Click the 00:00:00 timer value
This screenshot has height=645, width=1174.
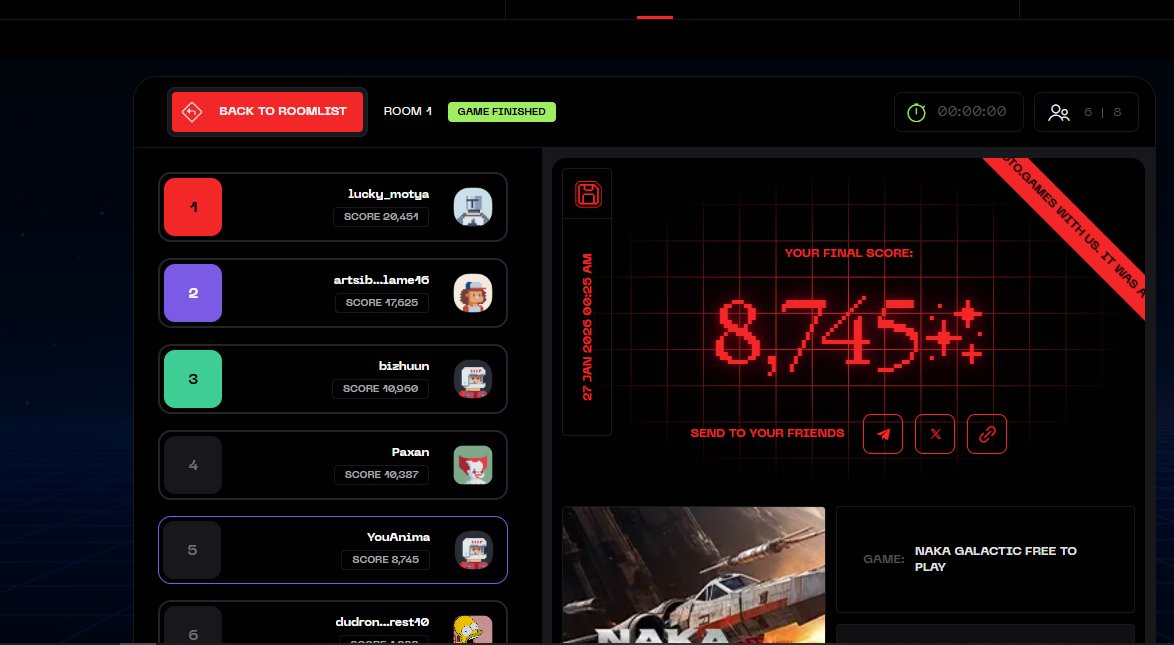pyautogui.click(x=972, y=112)
